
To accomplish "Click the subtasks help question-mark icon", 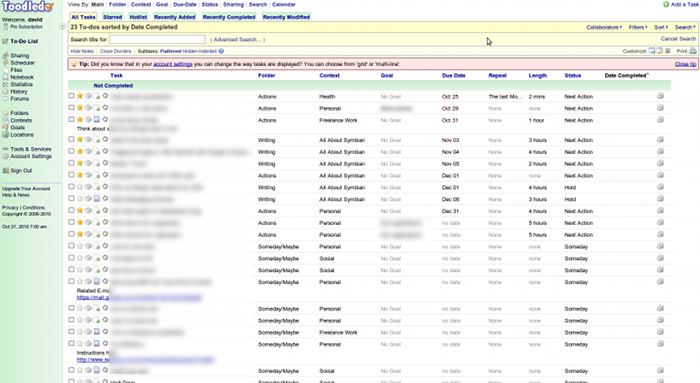I will pyautogui.click(x=221, y=51).
